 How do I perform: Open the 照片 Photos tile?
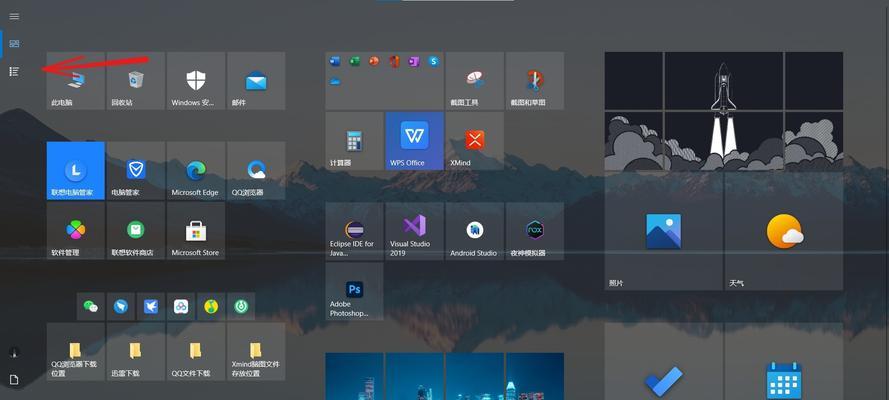pos(663,231)
